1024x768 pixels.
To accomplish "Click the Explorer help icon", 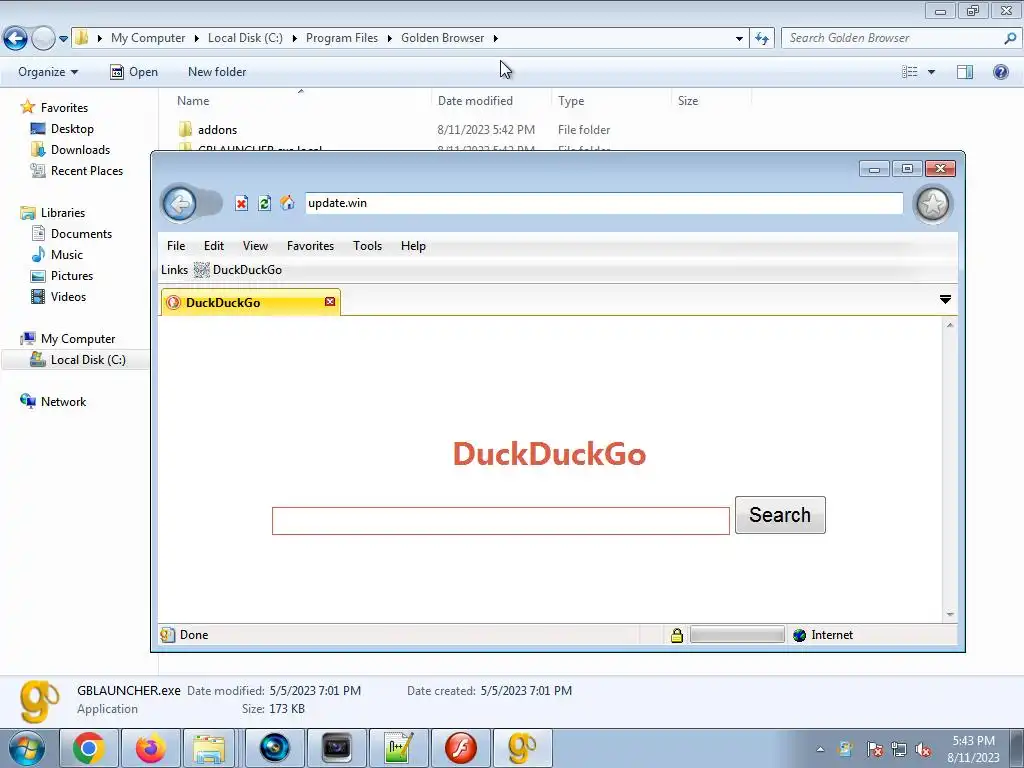I will tap(1000, 72).
